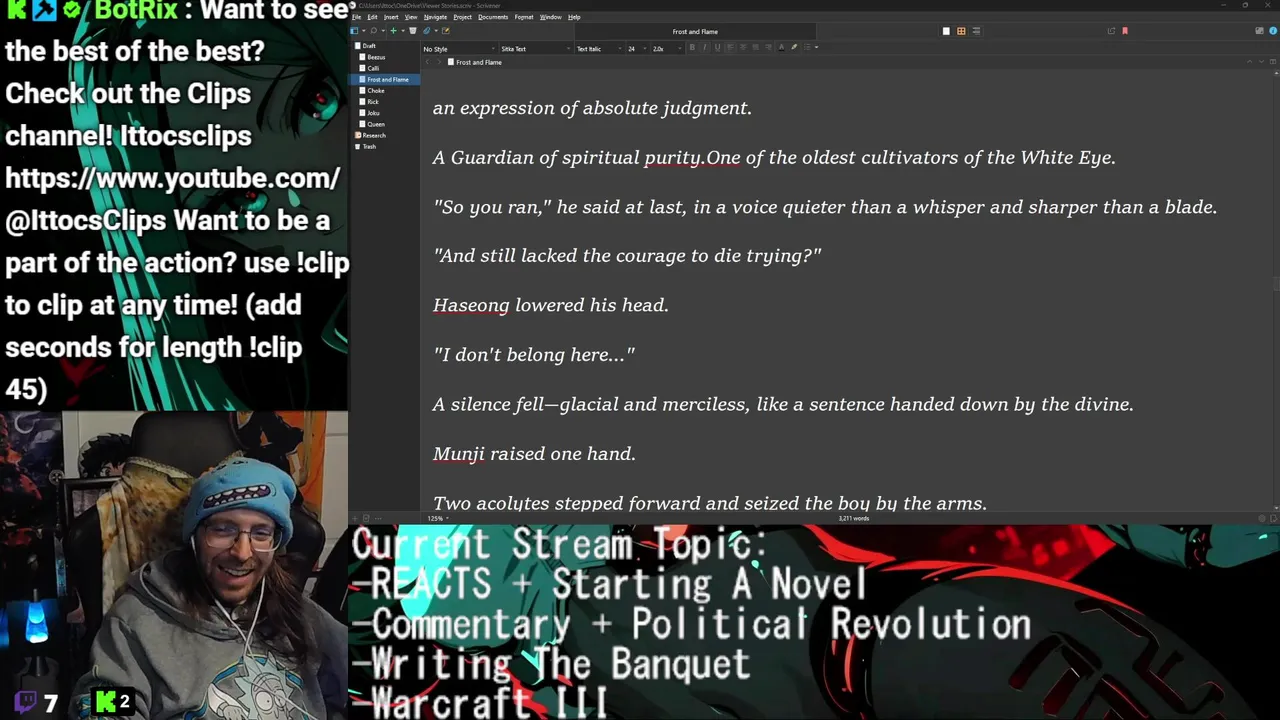Click the text color A icon
Screen dimensions: 1280x720
click(781, 47)
